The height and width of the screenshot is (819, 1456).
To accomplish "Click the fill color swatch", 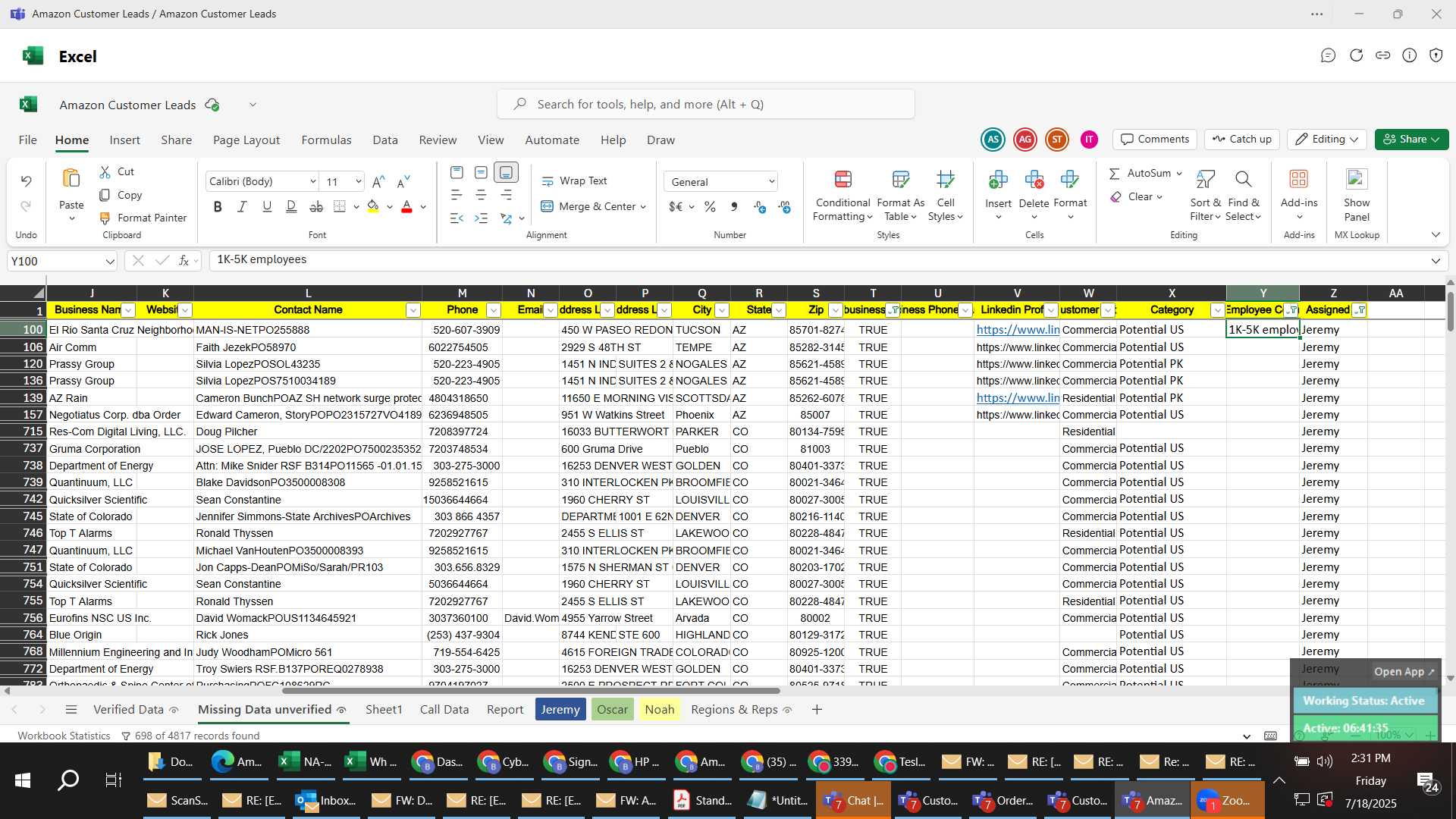I will click(372, 206).
